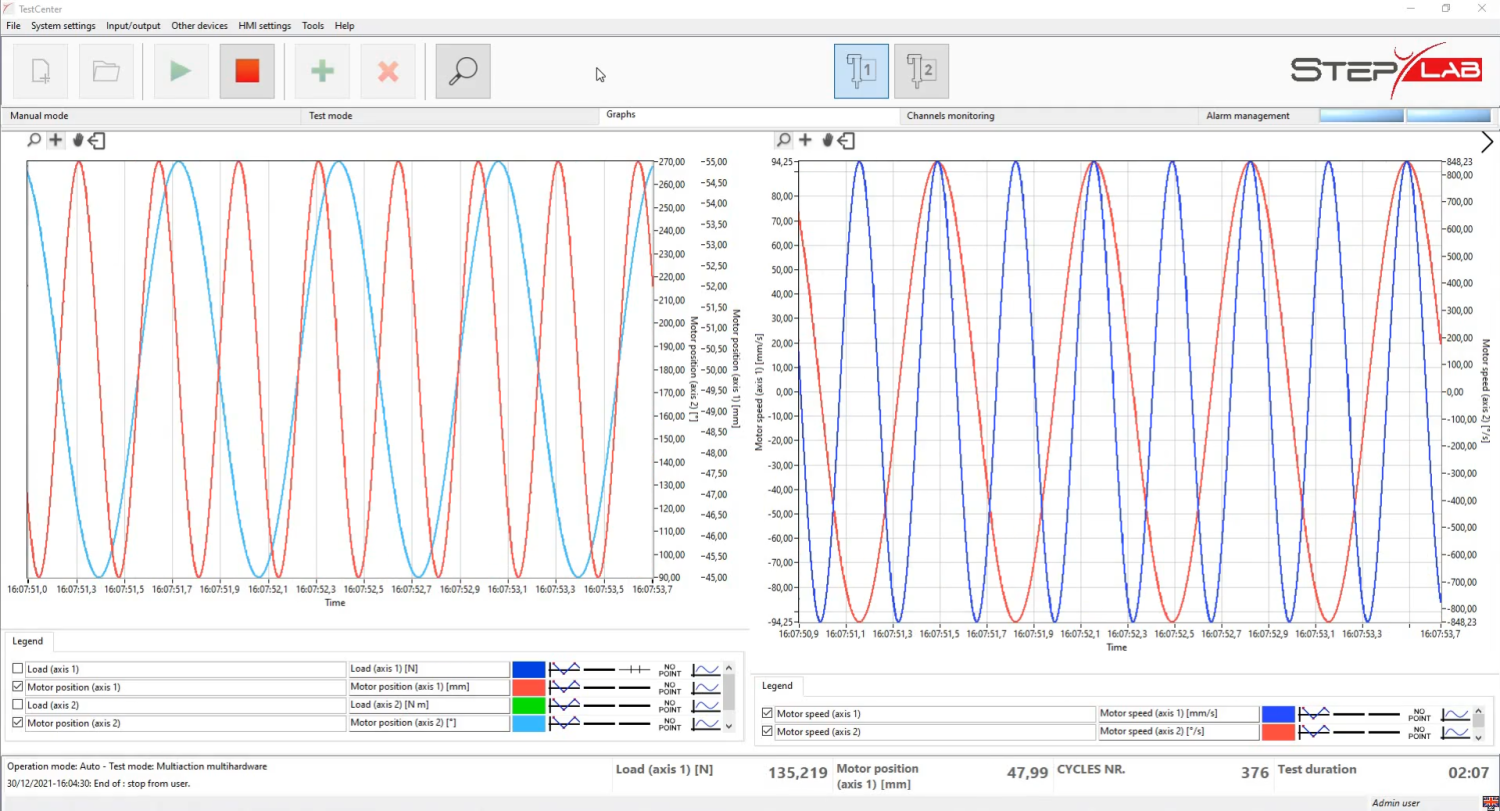The height and width of the screenshot is (811, 1500).
Task: Click the British flag language icon
Action: click(1490, 802)
